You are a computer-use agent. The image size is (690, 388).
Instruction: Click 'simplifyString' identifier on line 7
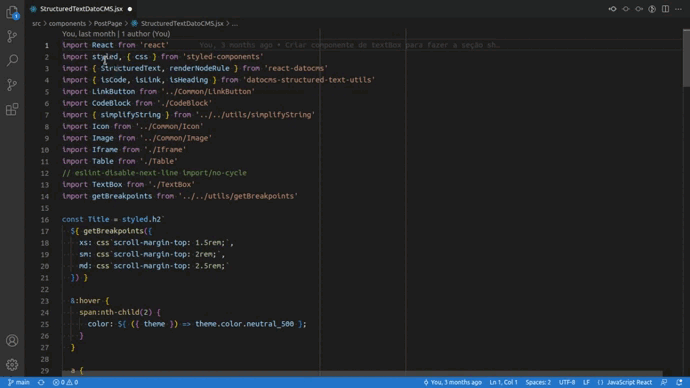point(131,115)
